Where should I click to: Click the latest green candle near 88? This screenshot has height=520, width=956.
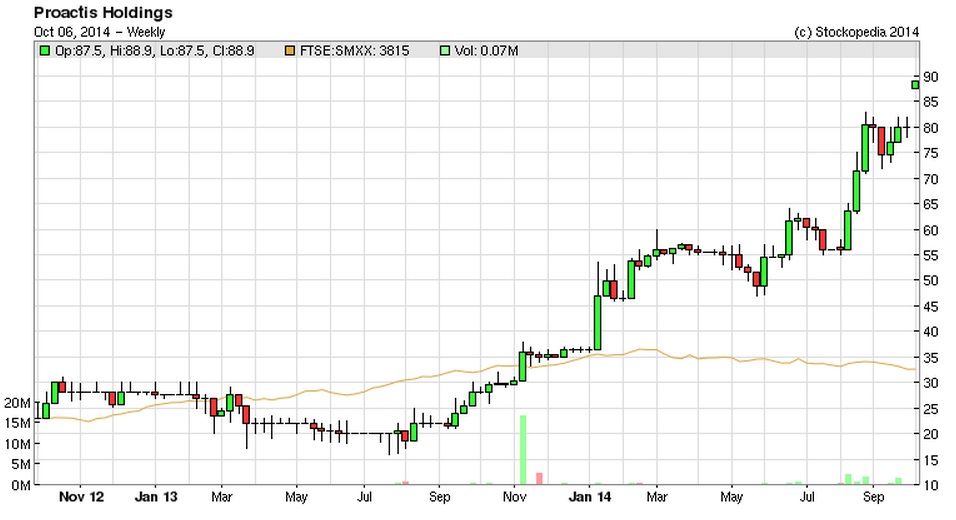coord(915,85)
